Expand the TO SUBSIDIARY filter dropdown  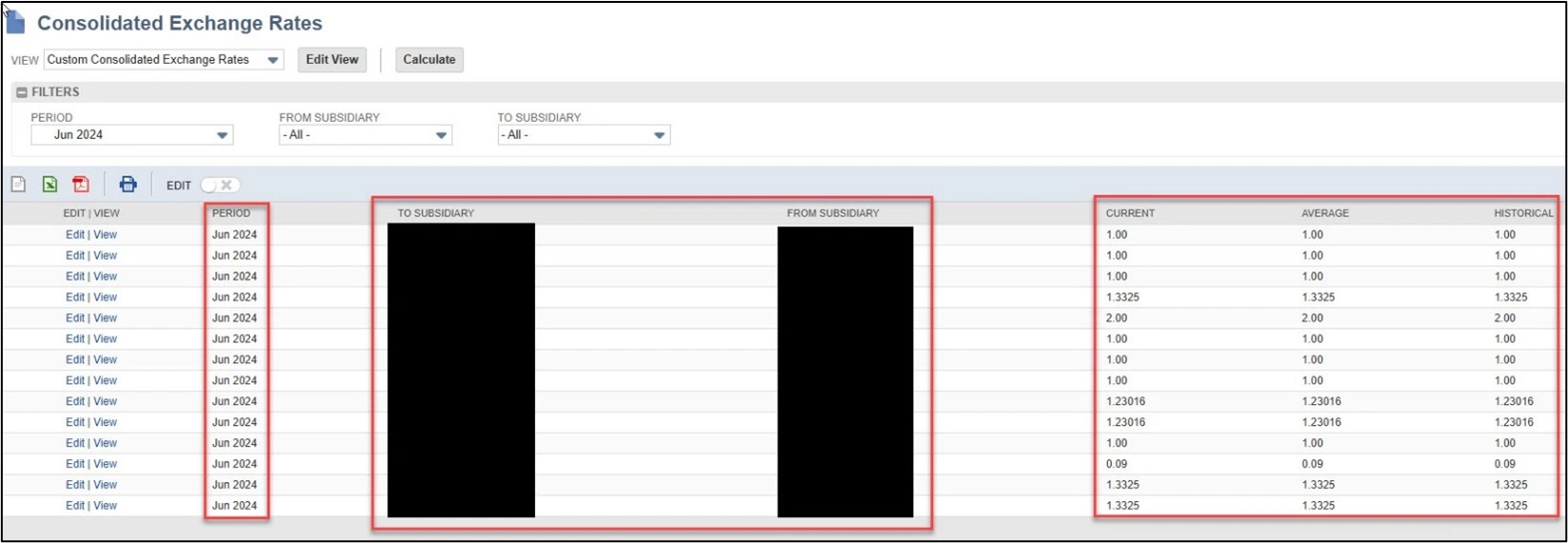pyautogui.click(x=659, y=135)
